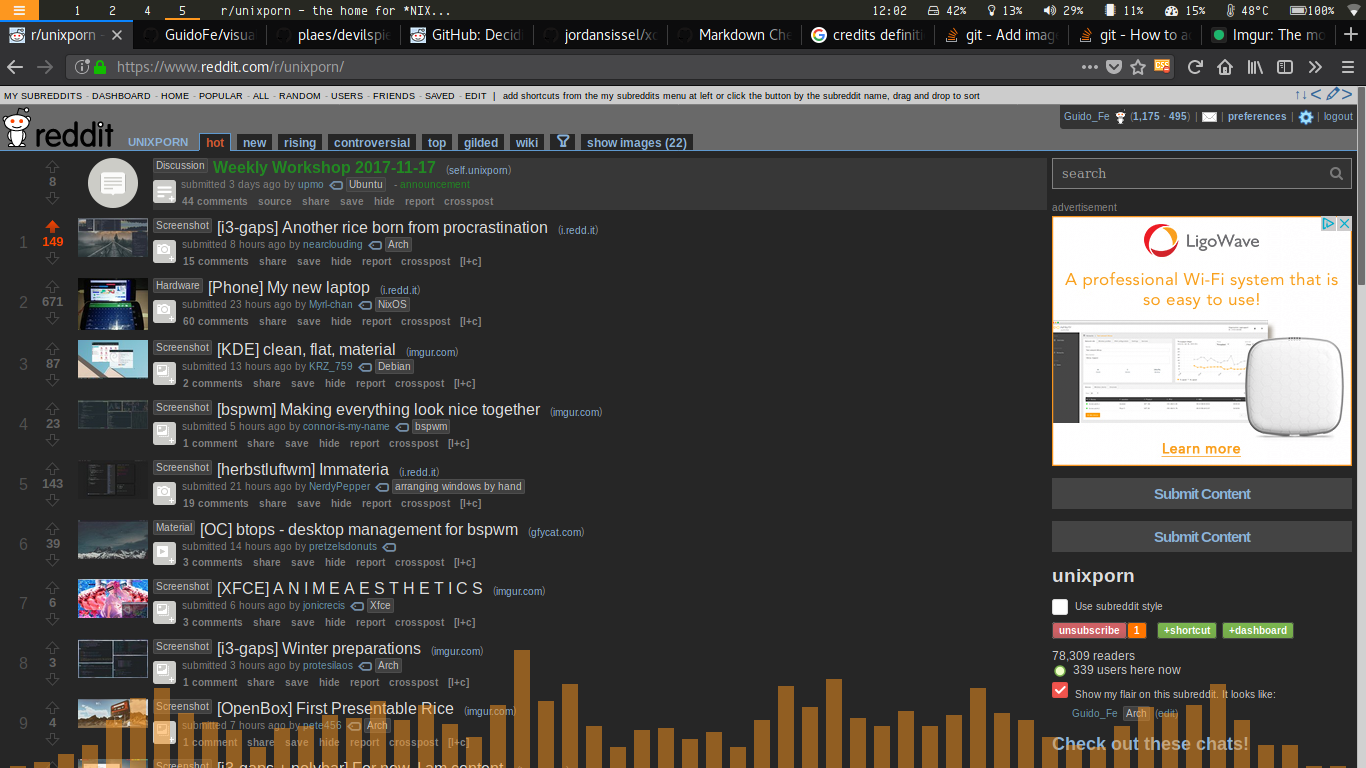
Task: Click the pencil edit shortcuts icon
Action: [1333, 94]
